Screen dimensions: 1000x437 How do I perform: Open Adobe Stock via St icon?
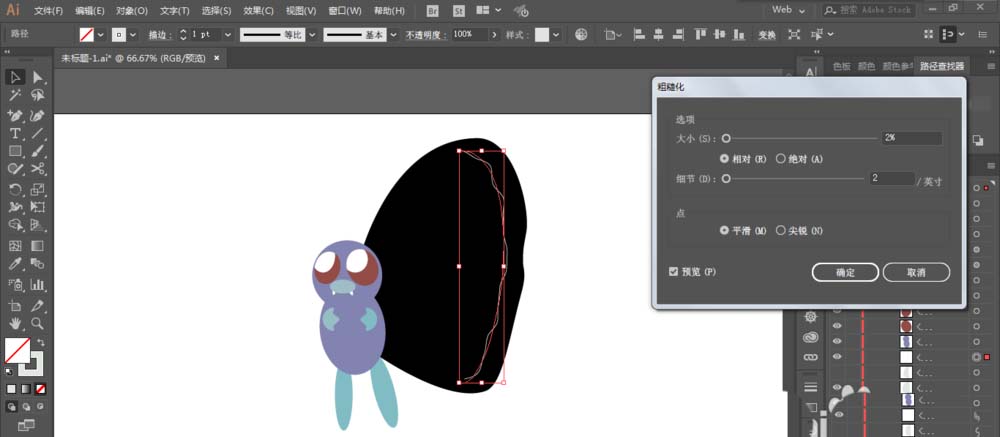coord(459,11)
